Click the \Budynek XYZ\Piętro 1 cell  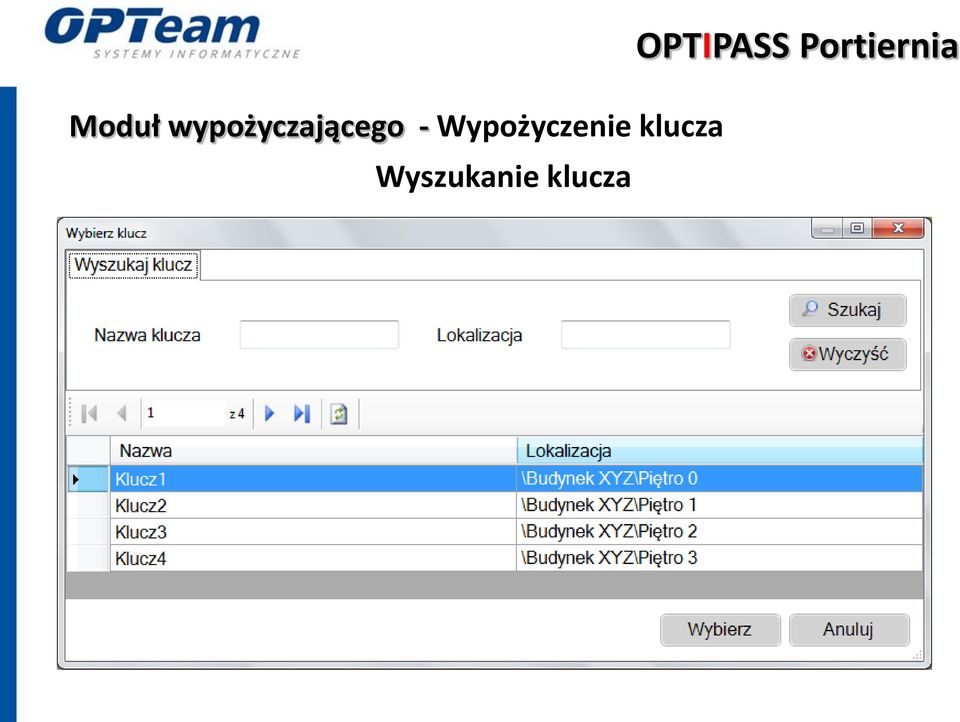720,505
